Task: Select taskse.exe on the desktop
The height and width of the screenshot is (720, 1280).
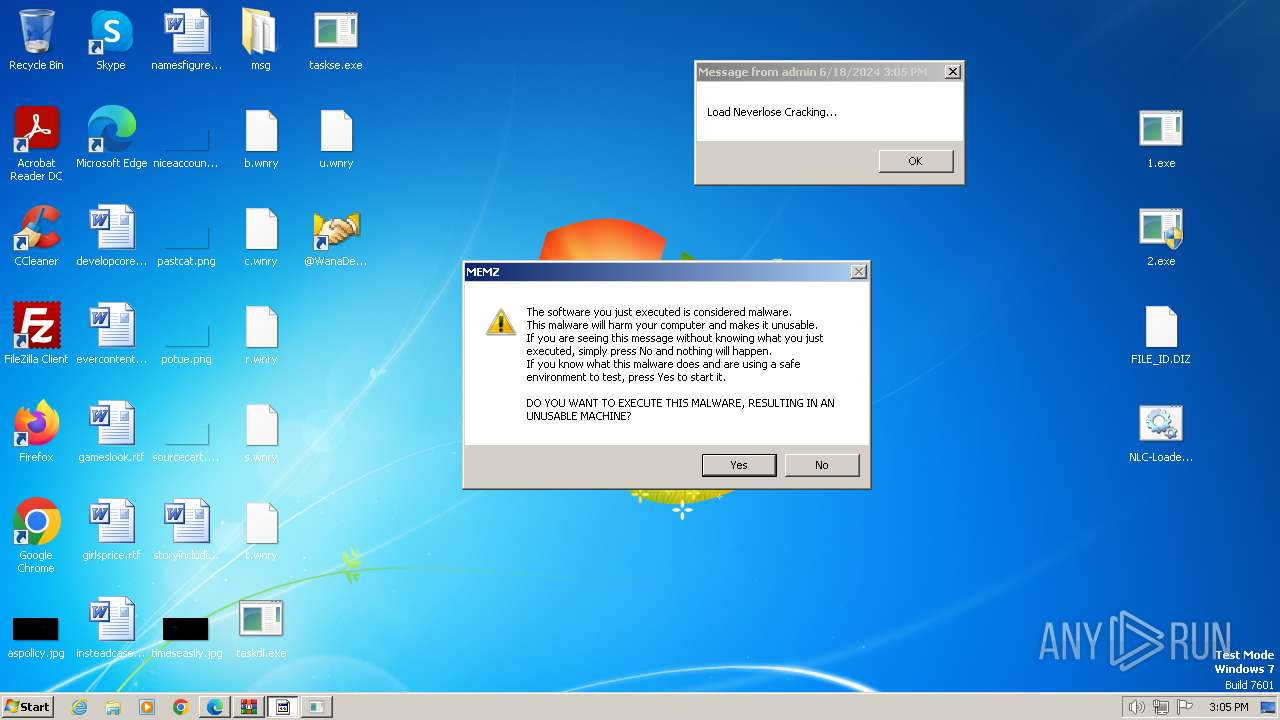Action: (x=336, y=41)
